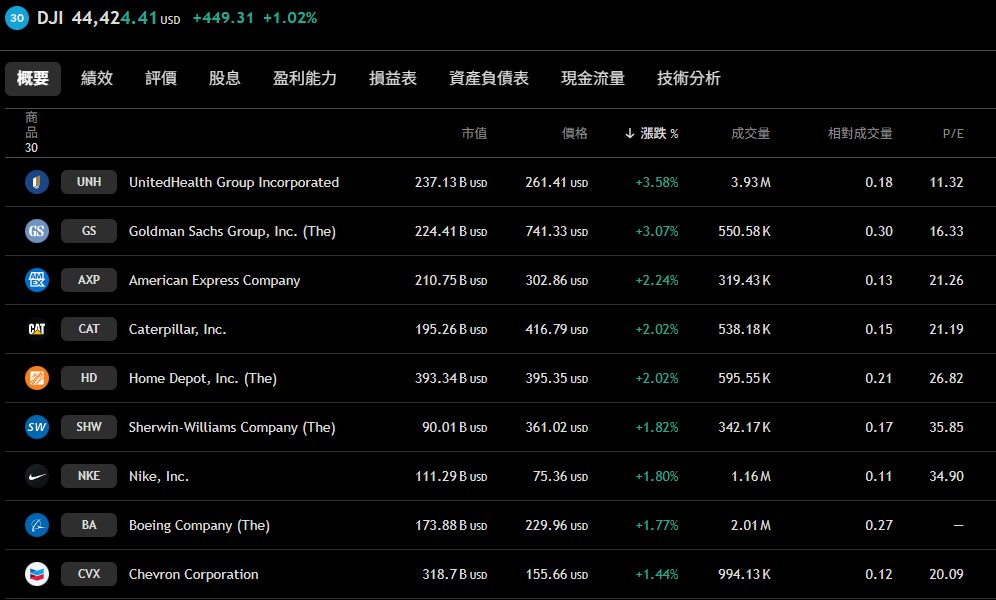Click the Home Depot logo icon

tap(37, 378)
